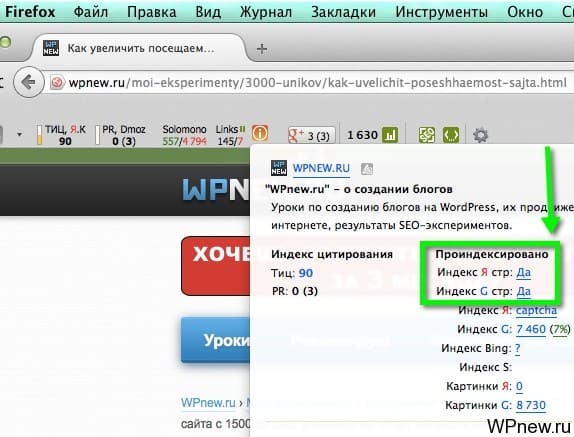Image resolution: width=574 pixels, height=437 pixels.
Task: Click the Да link for Индекс Я стр
Action: (x=523, y=272)
